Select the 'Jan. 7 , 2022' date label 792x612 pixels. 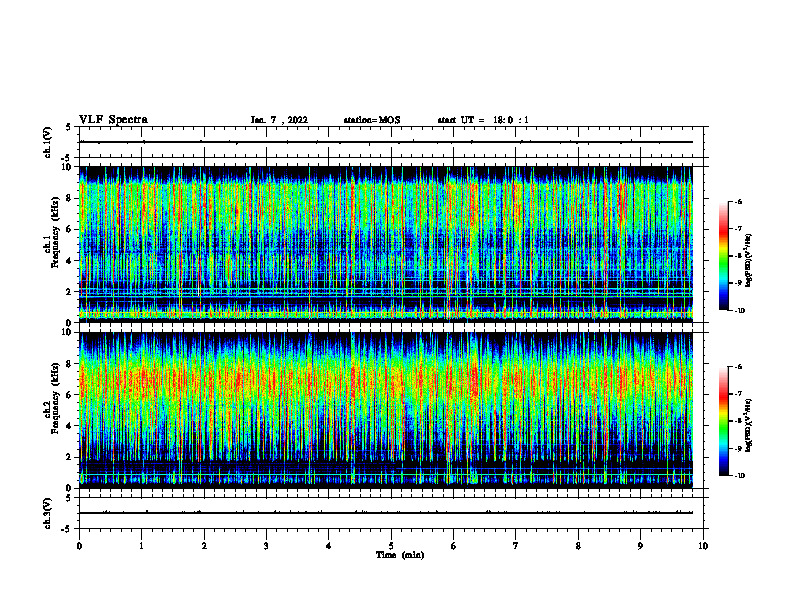tap(279, 120)
